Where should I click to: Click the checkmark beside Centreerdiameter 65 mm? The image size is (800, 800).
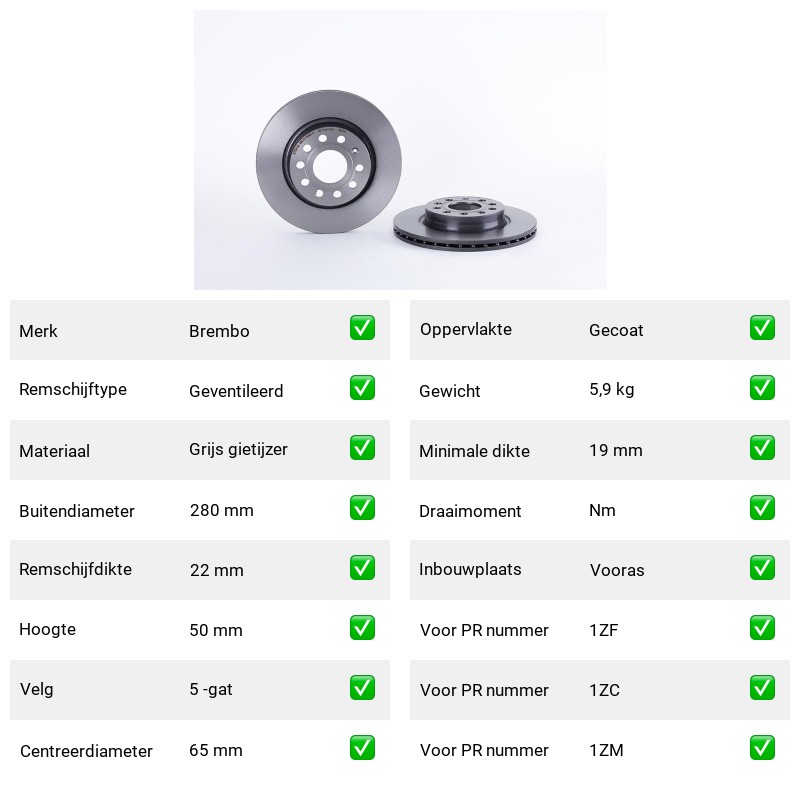[x=362, y=747]
